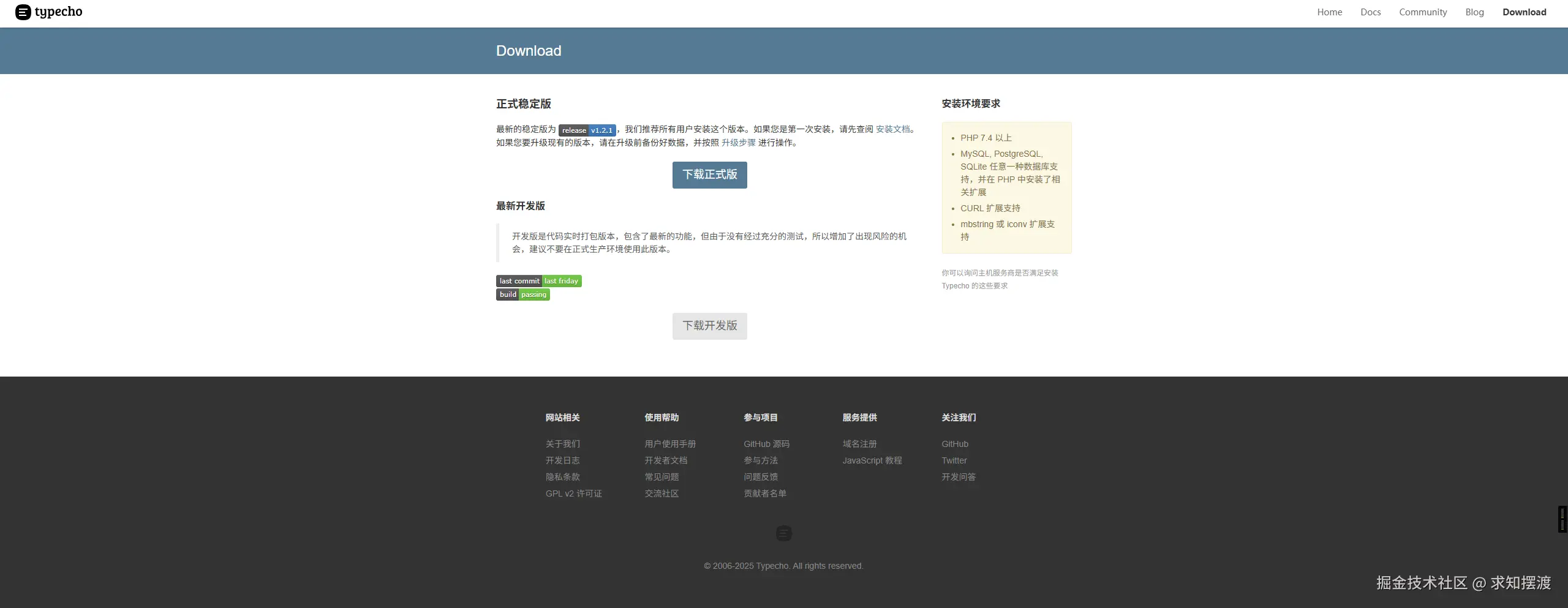Screen dimensions: 1568x608
Task: Open footer link 隐私条款
Action: point(562,477)
